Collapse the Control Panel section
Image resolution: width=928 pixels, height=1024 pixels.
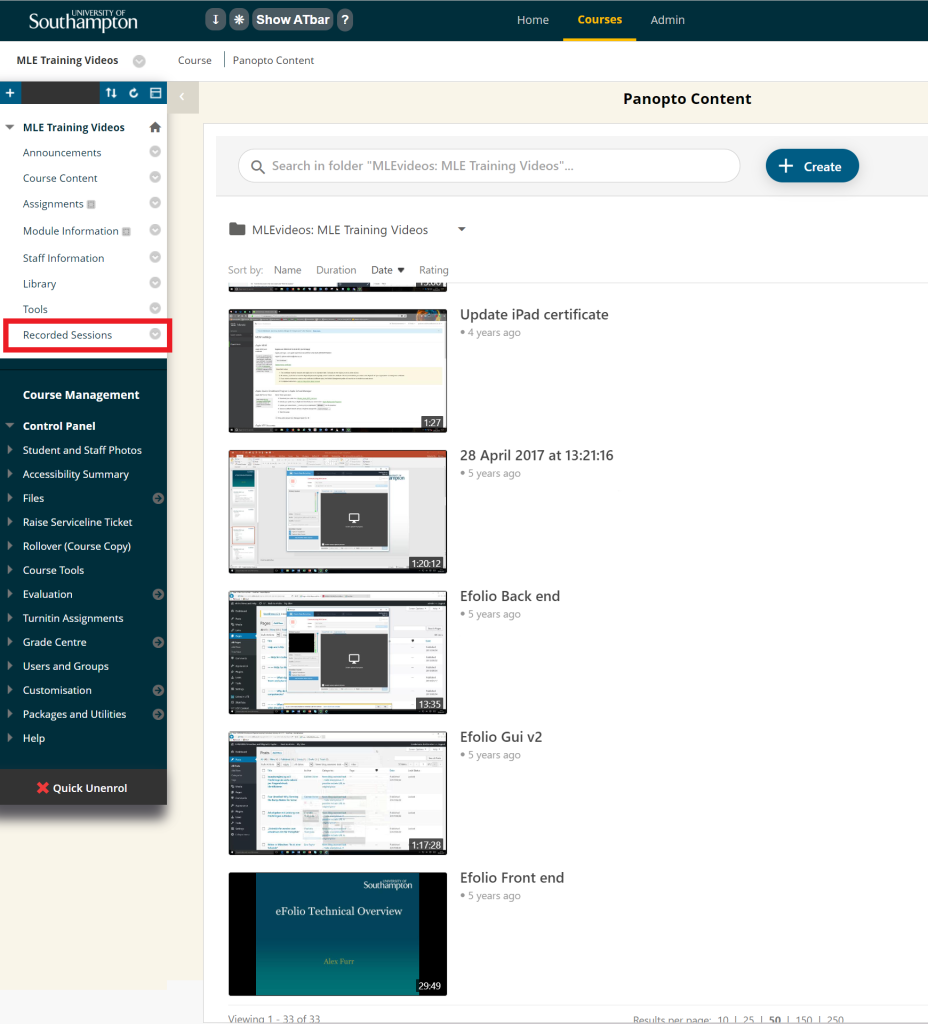pos(10,425)
